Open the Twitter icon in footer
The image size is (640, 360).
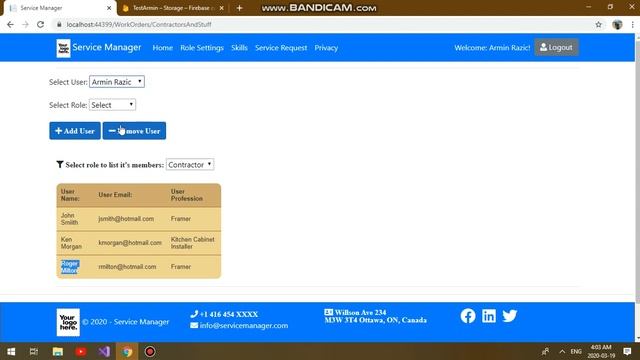click(x=509, y=316)
